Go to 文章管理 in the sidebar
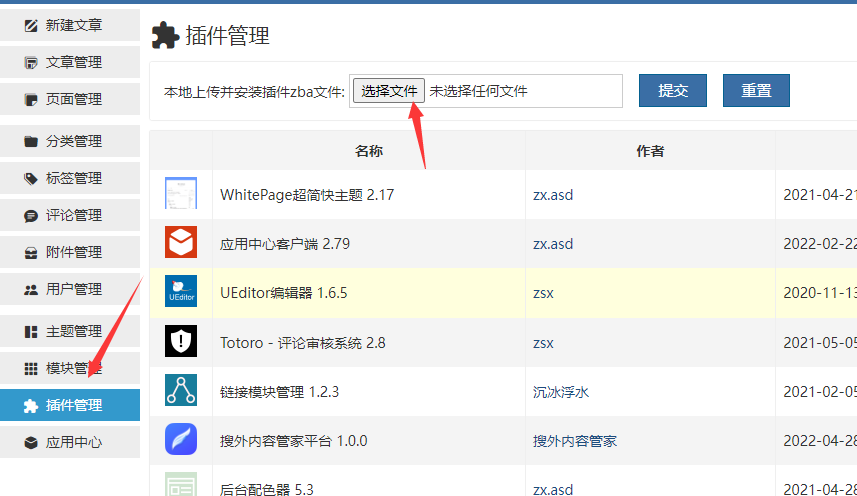Viewport: 857px width, 496px height. click(70, 62)
